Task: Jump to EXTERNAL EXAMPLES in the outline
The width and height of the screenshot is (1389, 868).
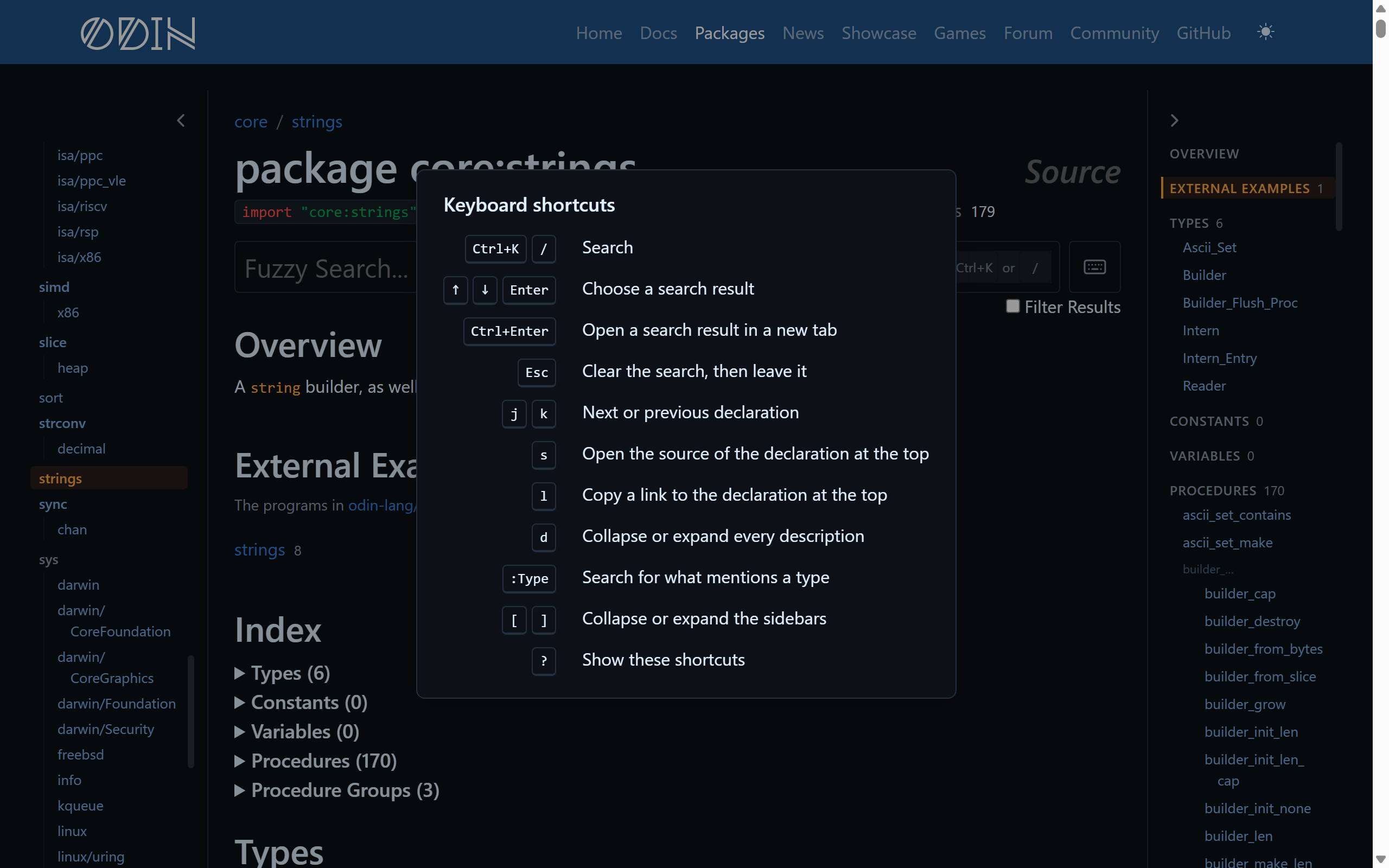Action: [1247, 188]
